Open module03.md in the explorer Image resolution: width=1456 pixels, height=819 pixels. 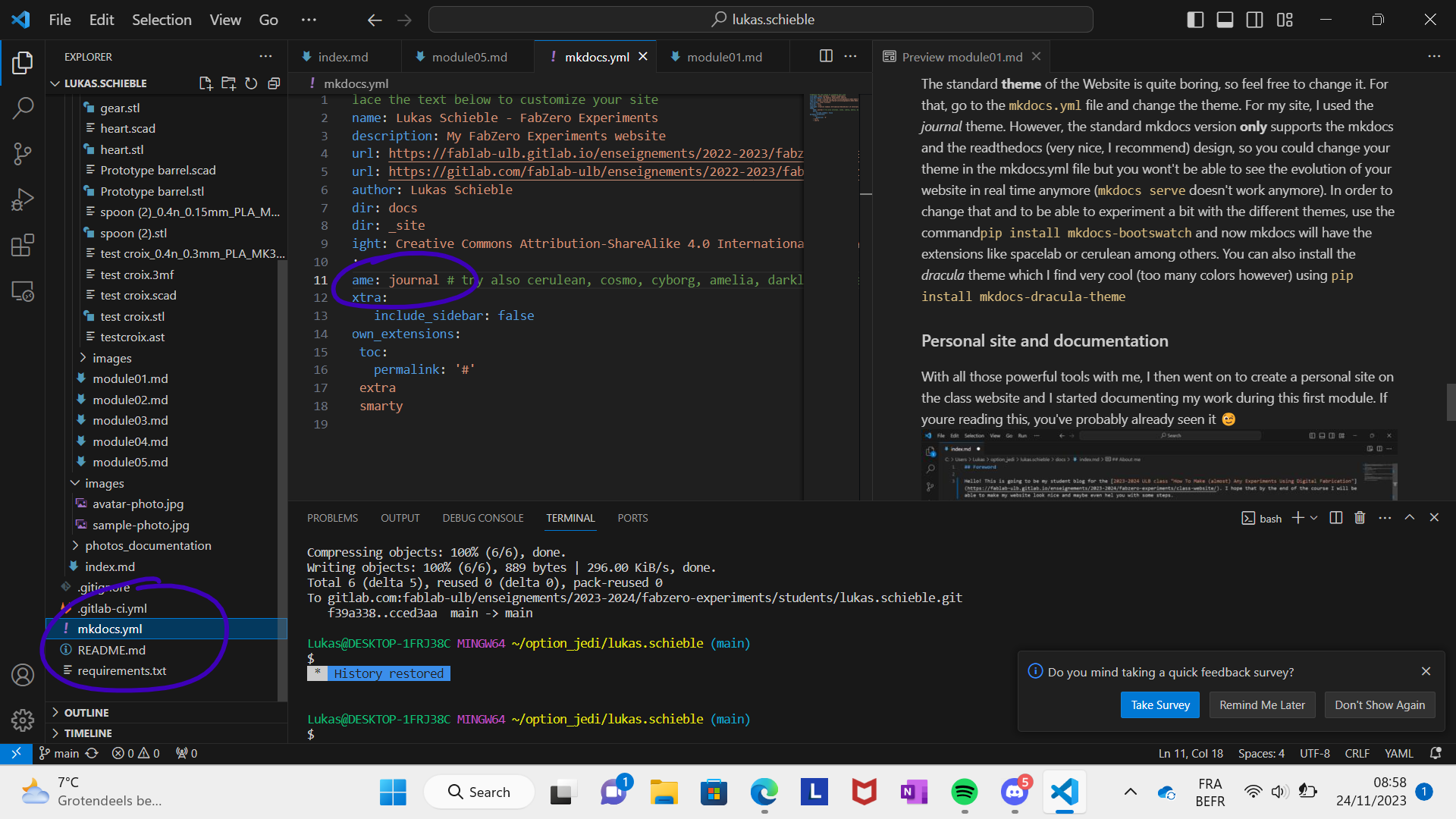coord(130,420)
